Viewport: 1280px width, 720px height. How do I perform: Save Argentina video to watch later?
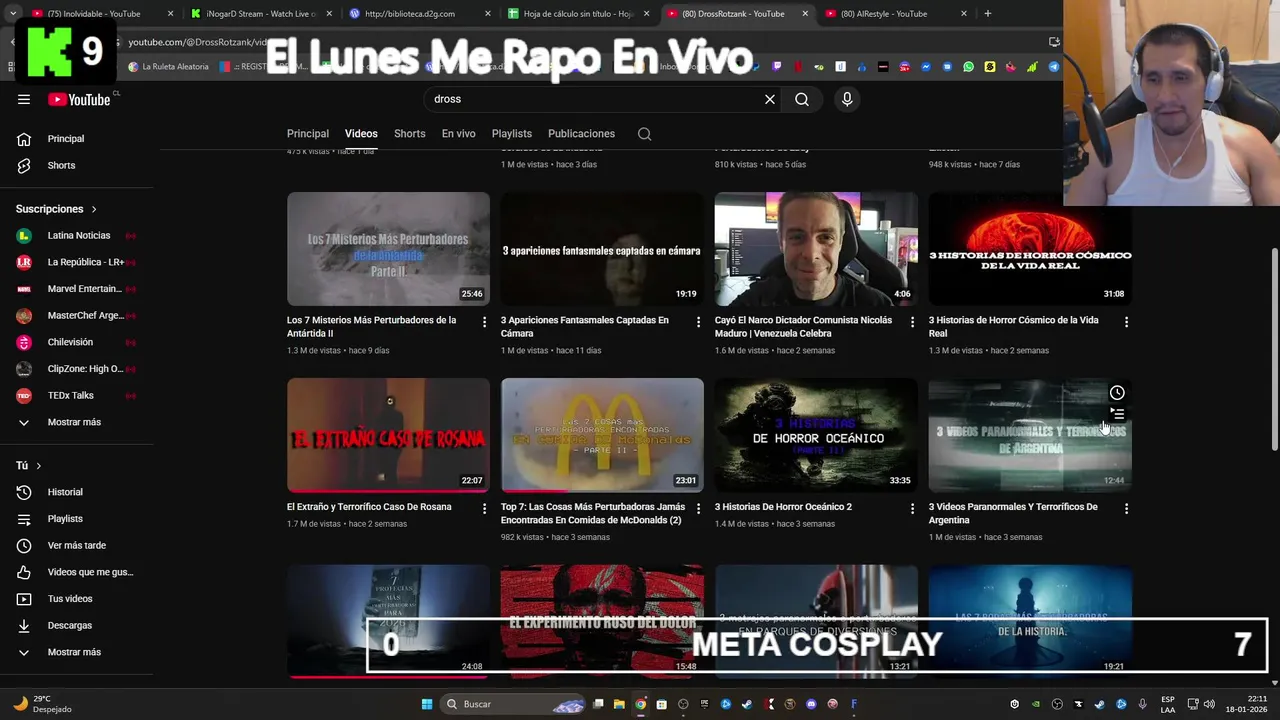pyautogui.click(x=1117, y=393)
